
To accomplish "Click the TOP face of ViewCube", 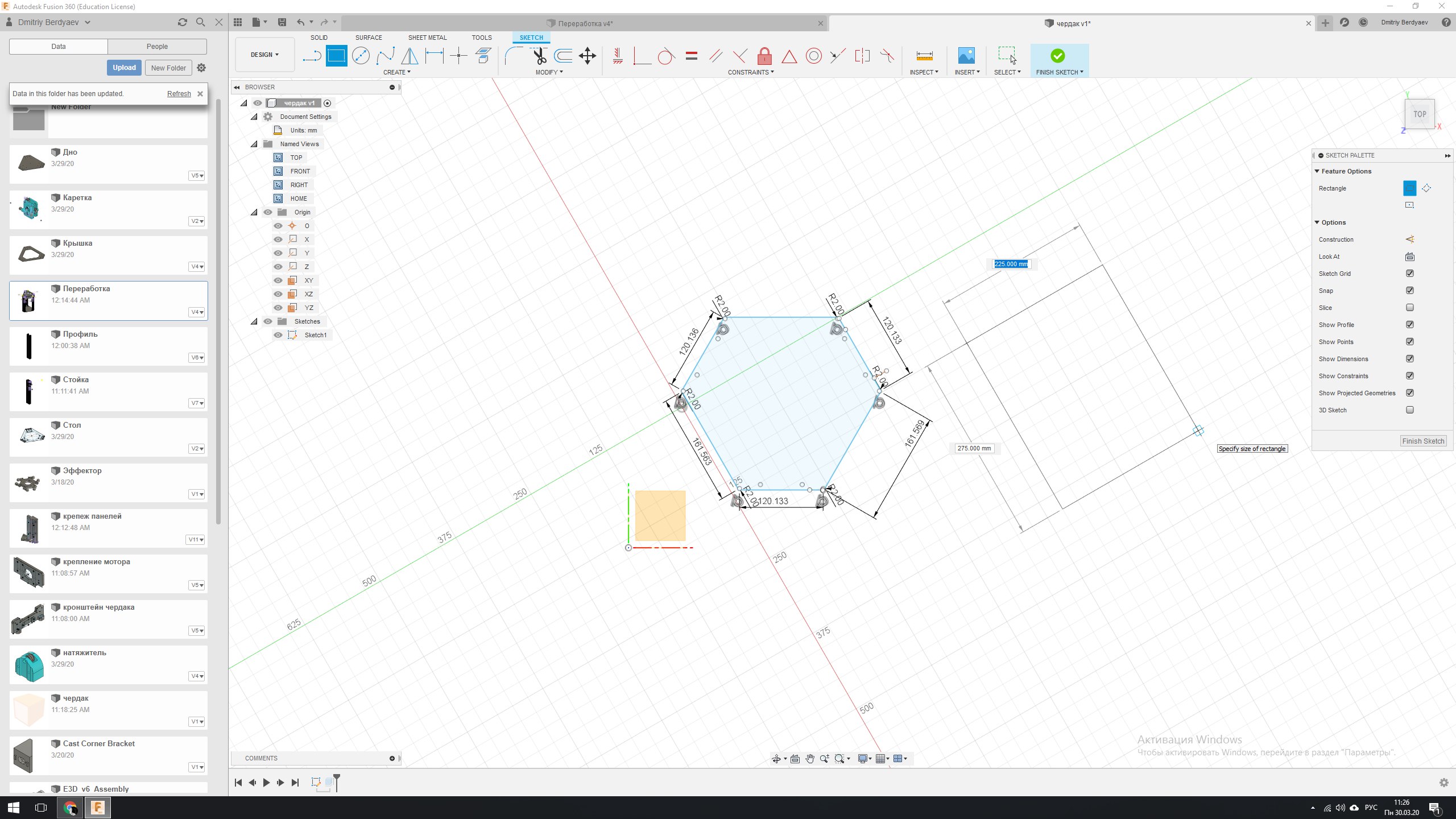I will tap(1420, 114).
